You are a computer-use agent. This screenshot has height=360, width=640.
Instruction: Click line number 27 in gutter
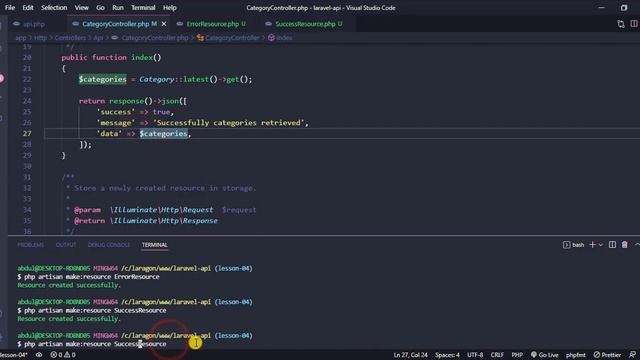coord(27,133)
